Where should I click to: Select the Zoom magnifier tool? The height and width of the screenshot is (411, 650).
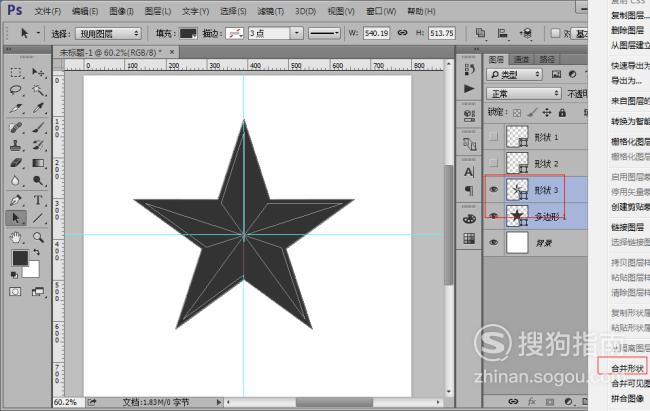(38, 237)
